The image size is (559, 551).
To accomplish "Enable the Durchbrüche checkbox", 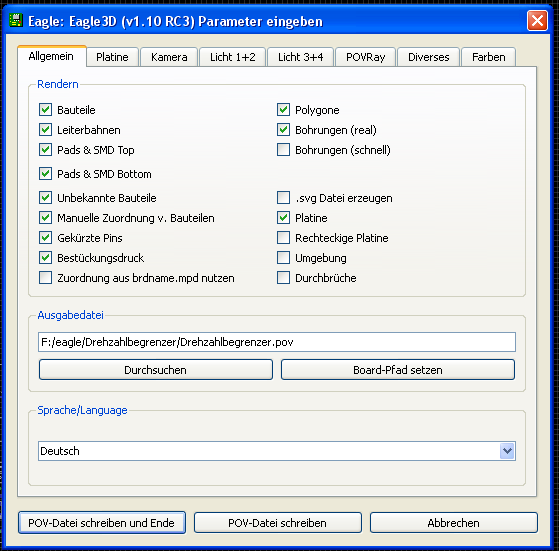I will click(283, 278).
